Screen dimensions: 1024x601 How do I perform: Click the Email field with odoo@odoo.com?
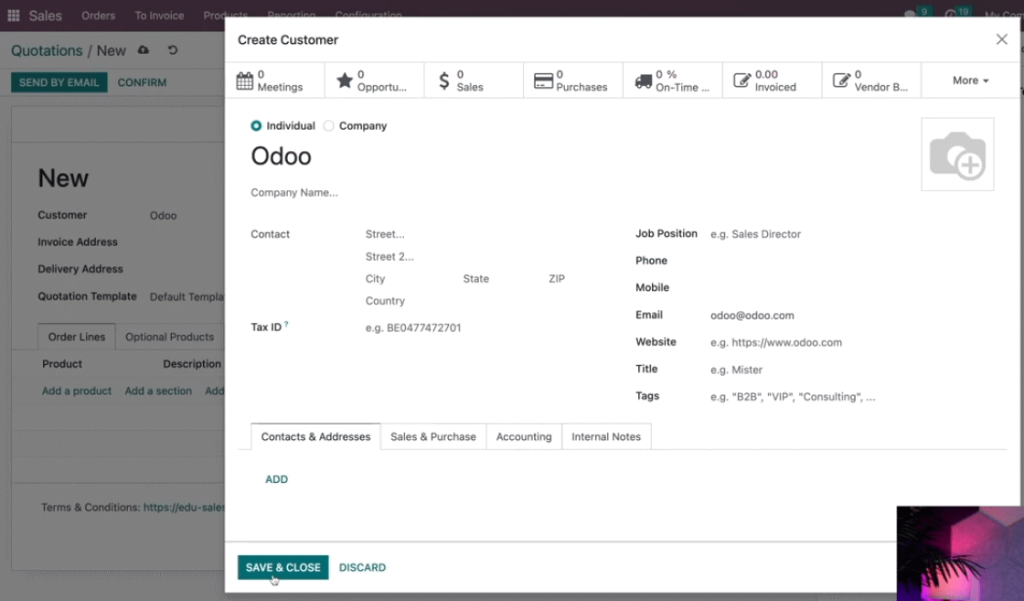(x=852, y=315)
